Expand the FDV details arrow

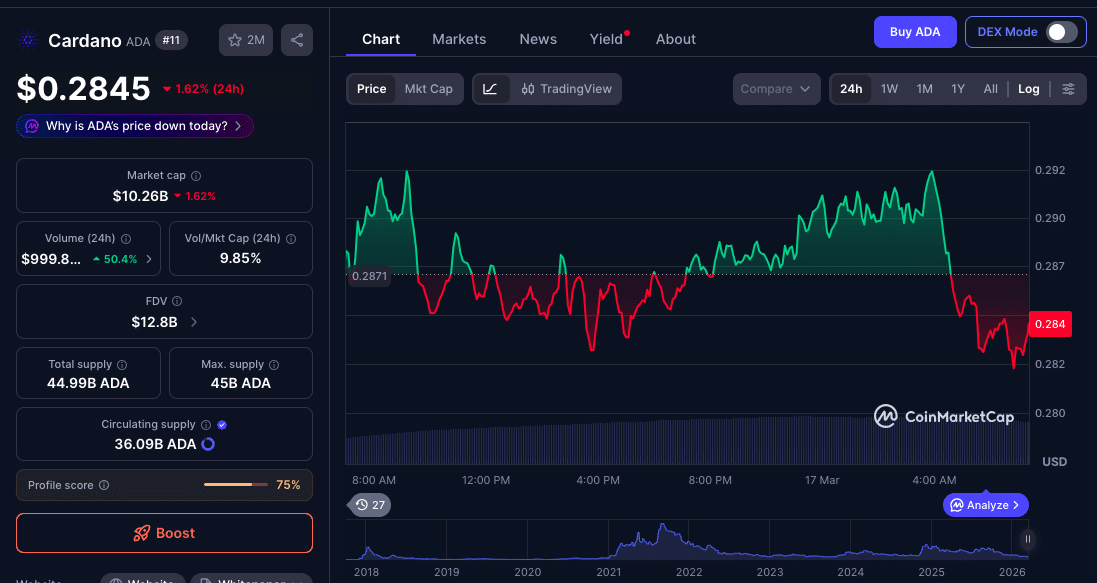coord(196,322)
